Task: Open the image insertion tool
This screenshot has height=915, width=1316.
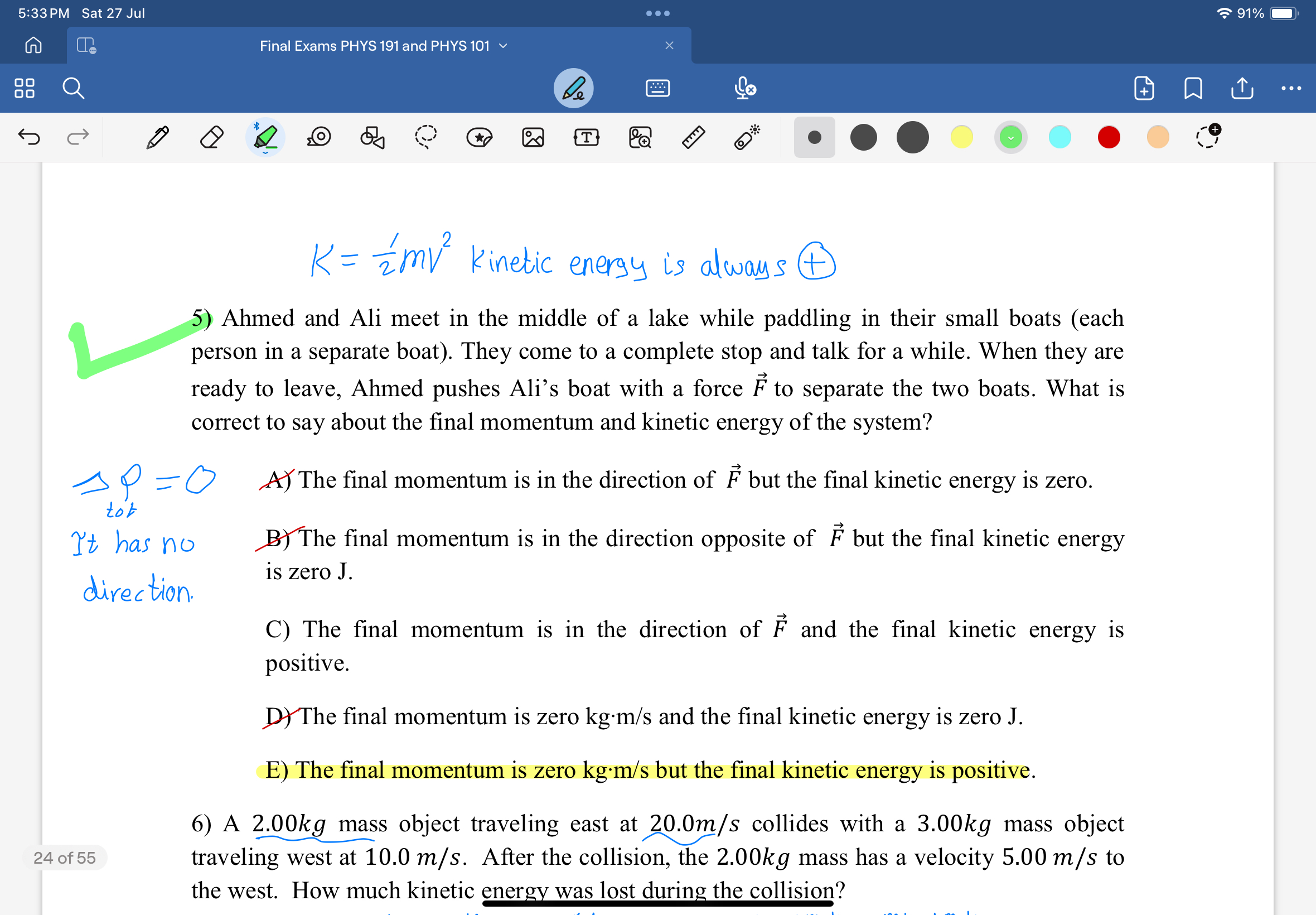Action: click(x=532, y=137)
